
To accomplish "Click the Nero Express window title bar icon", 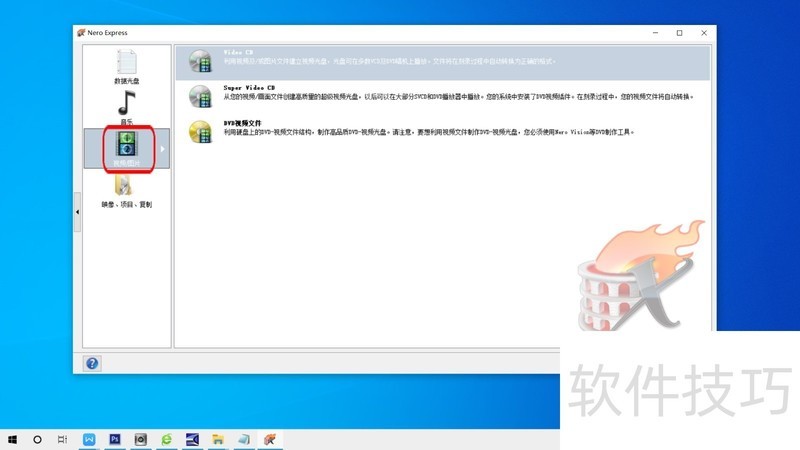I will [x=82, y=32].
